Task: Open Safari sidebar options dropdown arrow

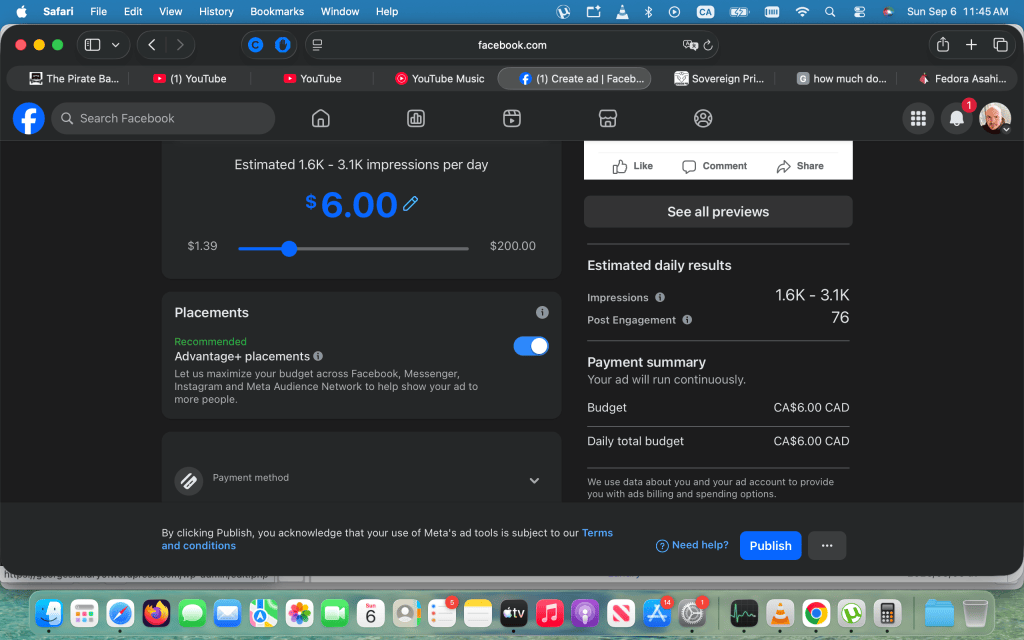Action: 116,45
